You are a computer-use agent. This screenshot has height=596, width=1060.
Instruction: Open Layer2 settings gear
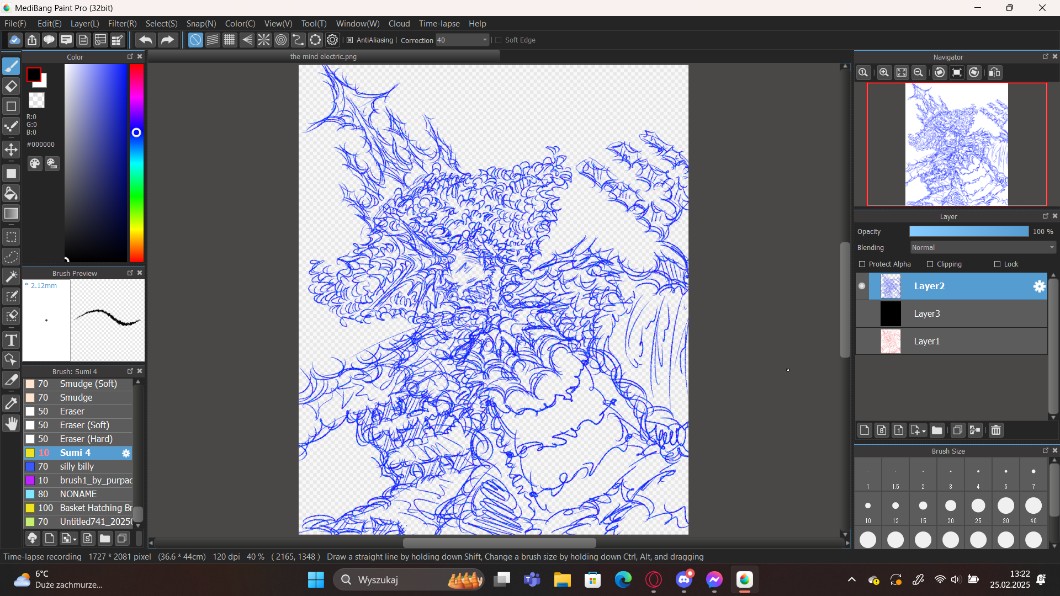click(x=1039, y=286)
